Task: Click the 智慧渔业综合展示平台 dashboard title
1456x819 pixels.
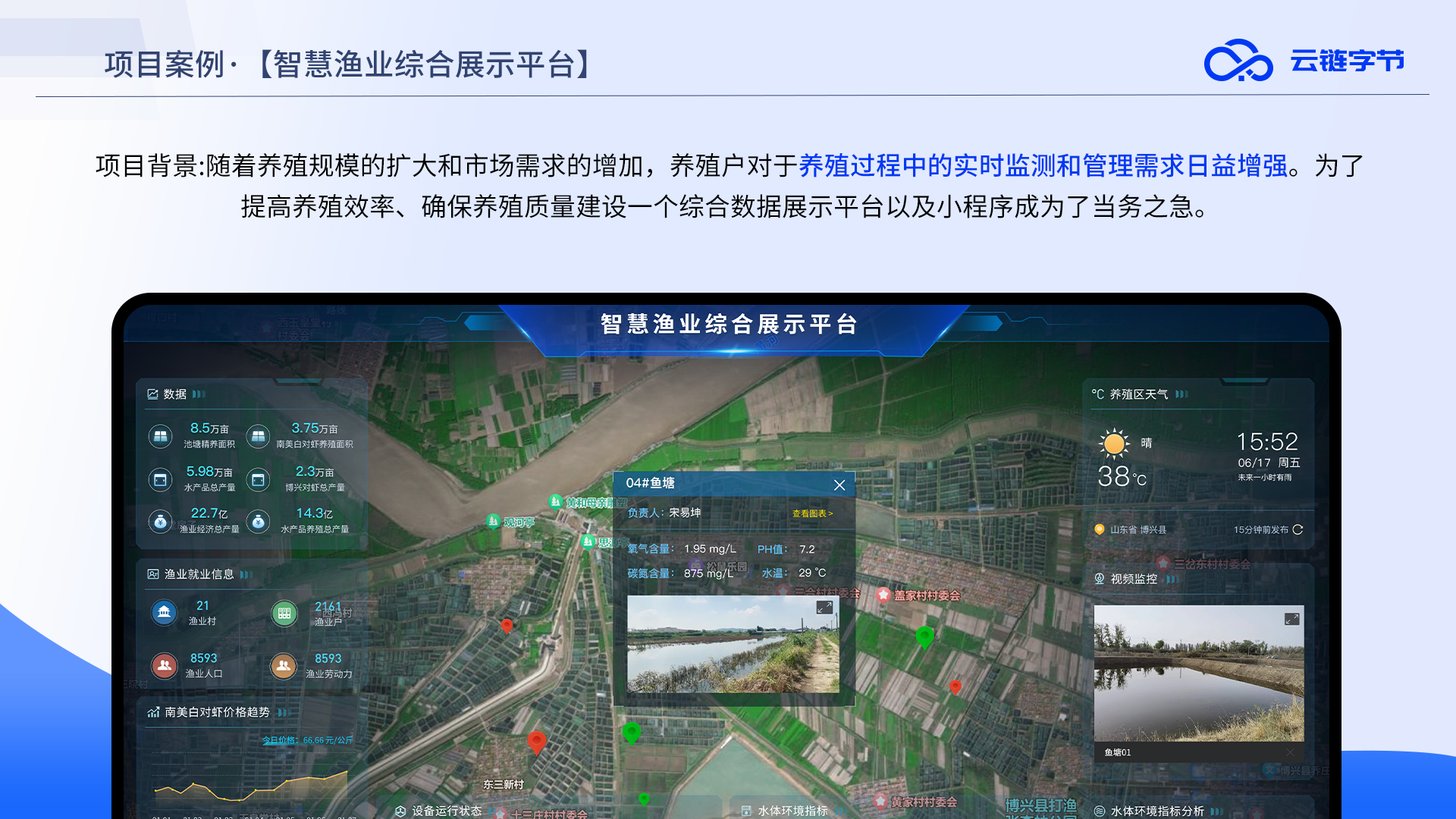Action: [x=730, y=325]
